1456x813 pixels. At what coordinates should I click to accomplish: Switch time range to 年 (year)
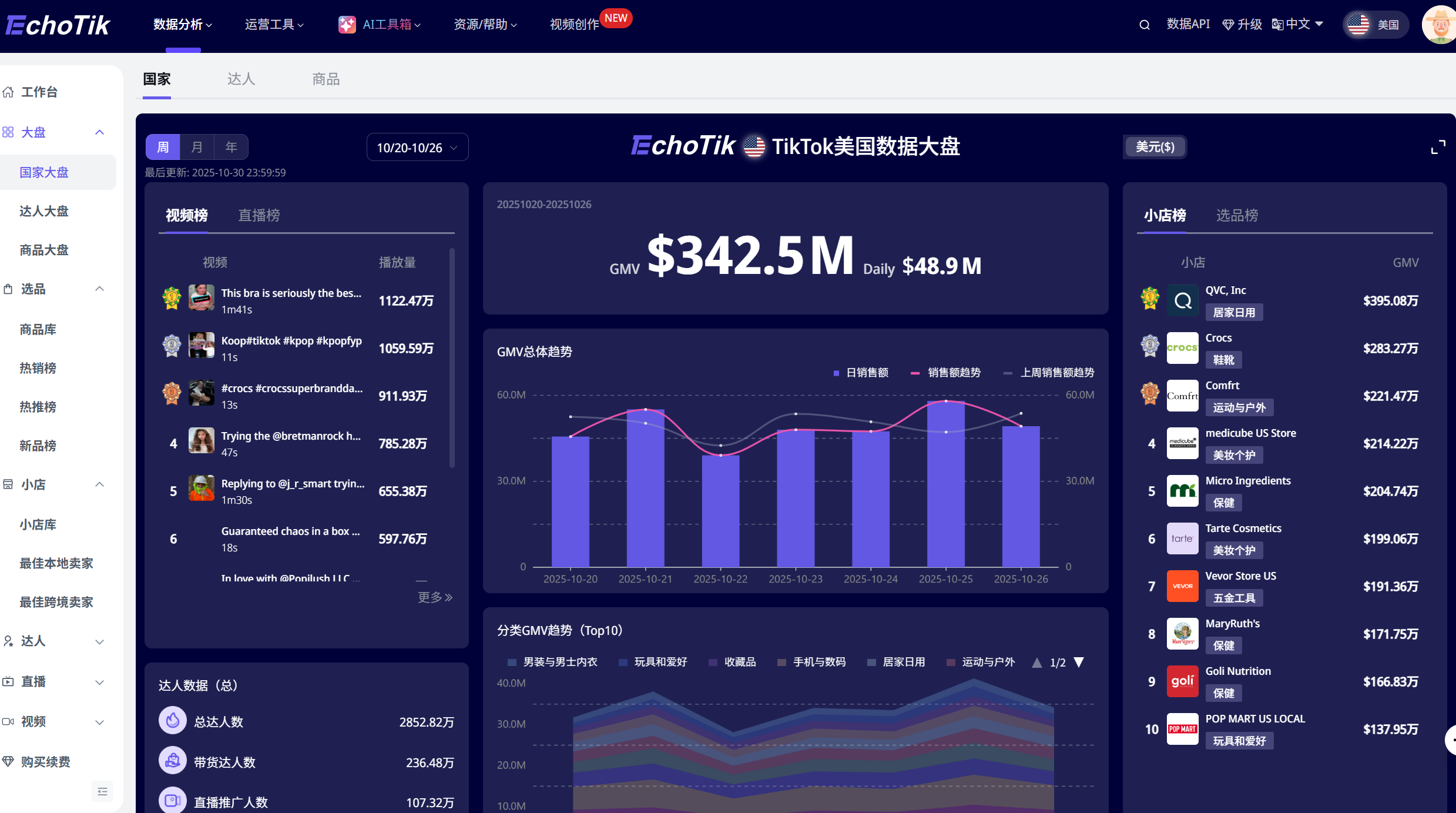231,147
